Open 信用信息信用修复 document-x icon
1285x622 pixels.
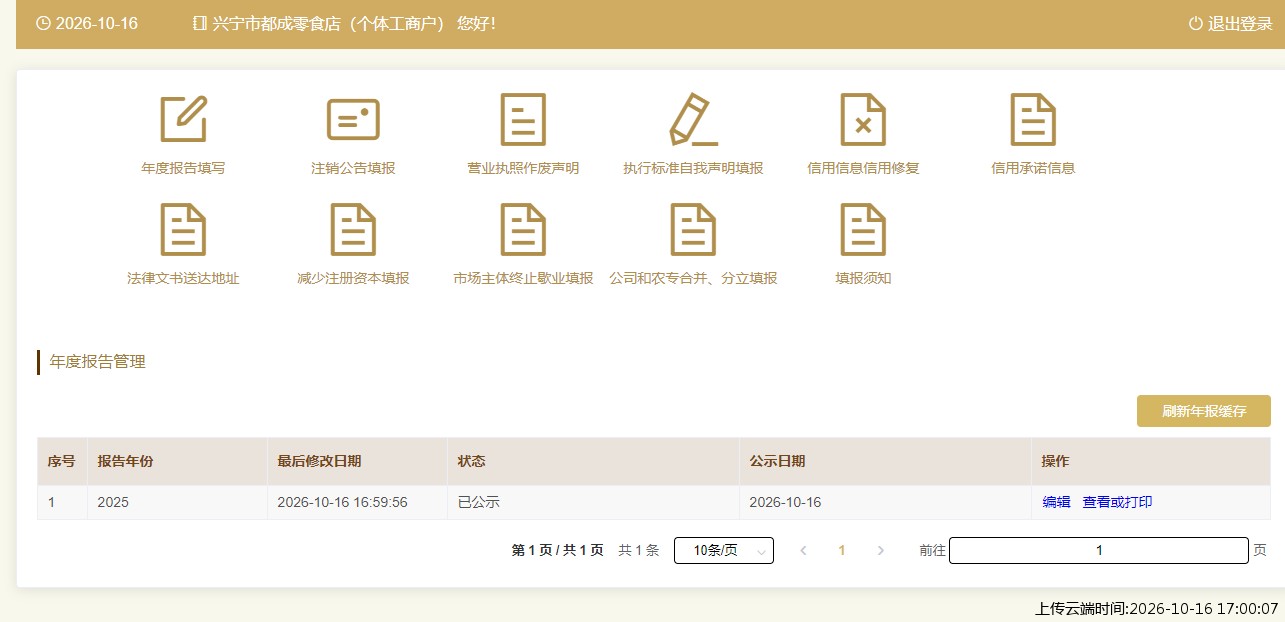863,119
